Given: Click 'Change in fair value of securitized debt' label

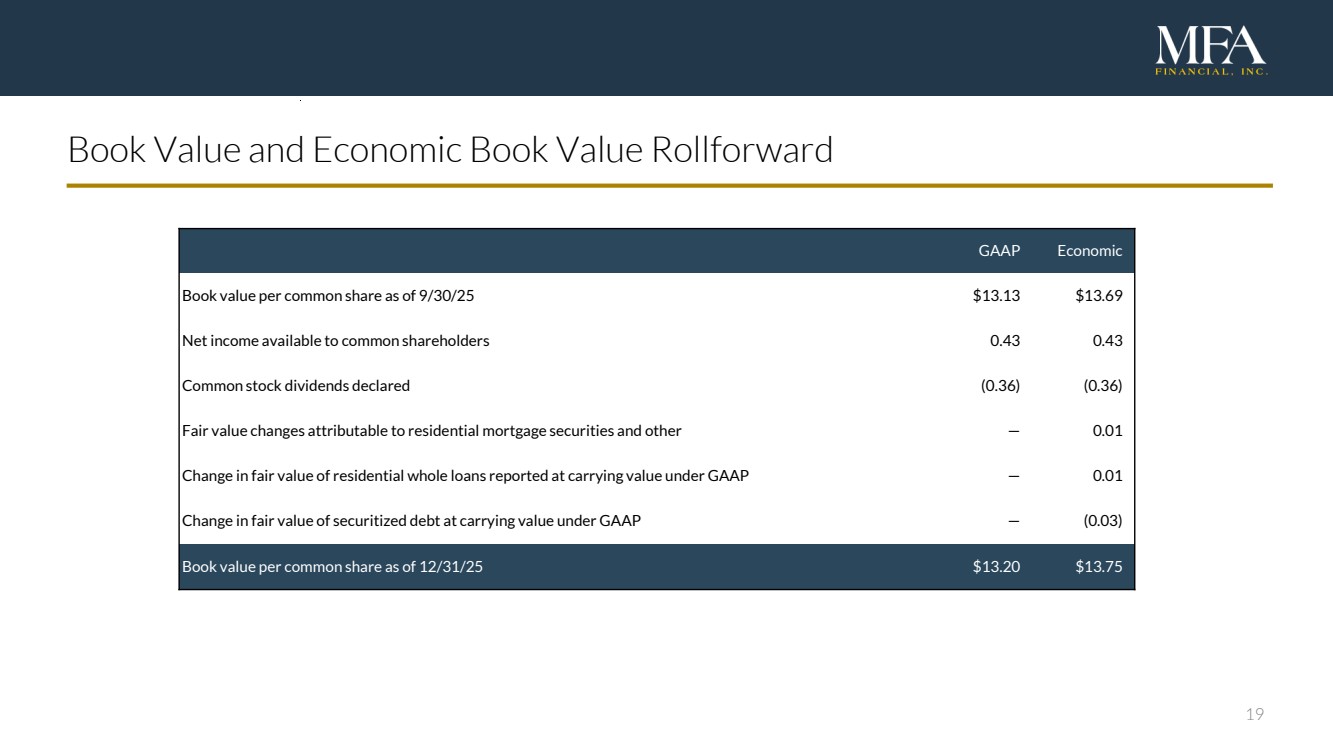Looking at the screenshot, I should (x=411, y=521).
